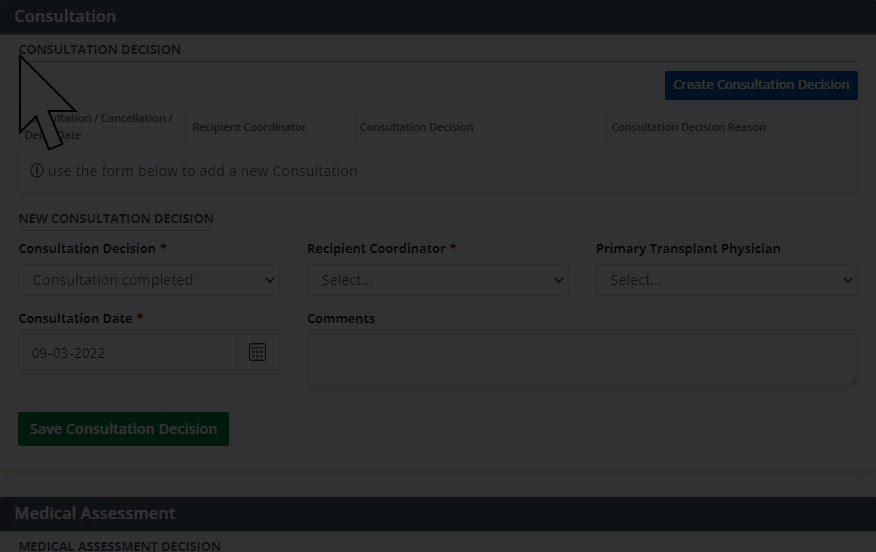Expand the Recipient Coordinator select box
Image resolution: width=876 pixels, height=552 pixels.
tap(437, 280)
